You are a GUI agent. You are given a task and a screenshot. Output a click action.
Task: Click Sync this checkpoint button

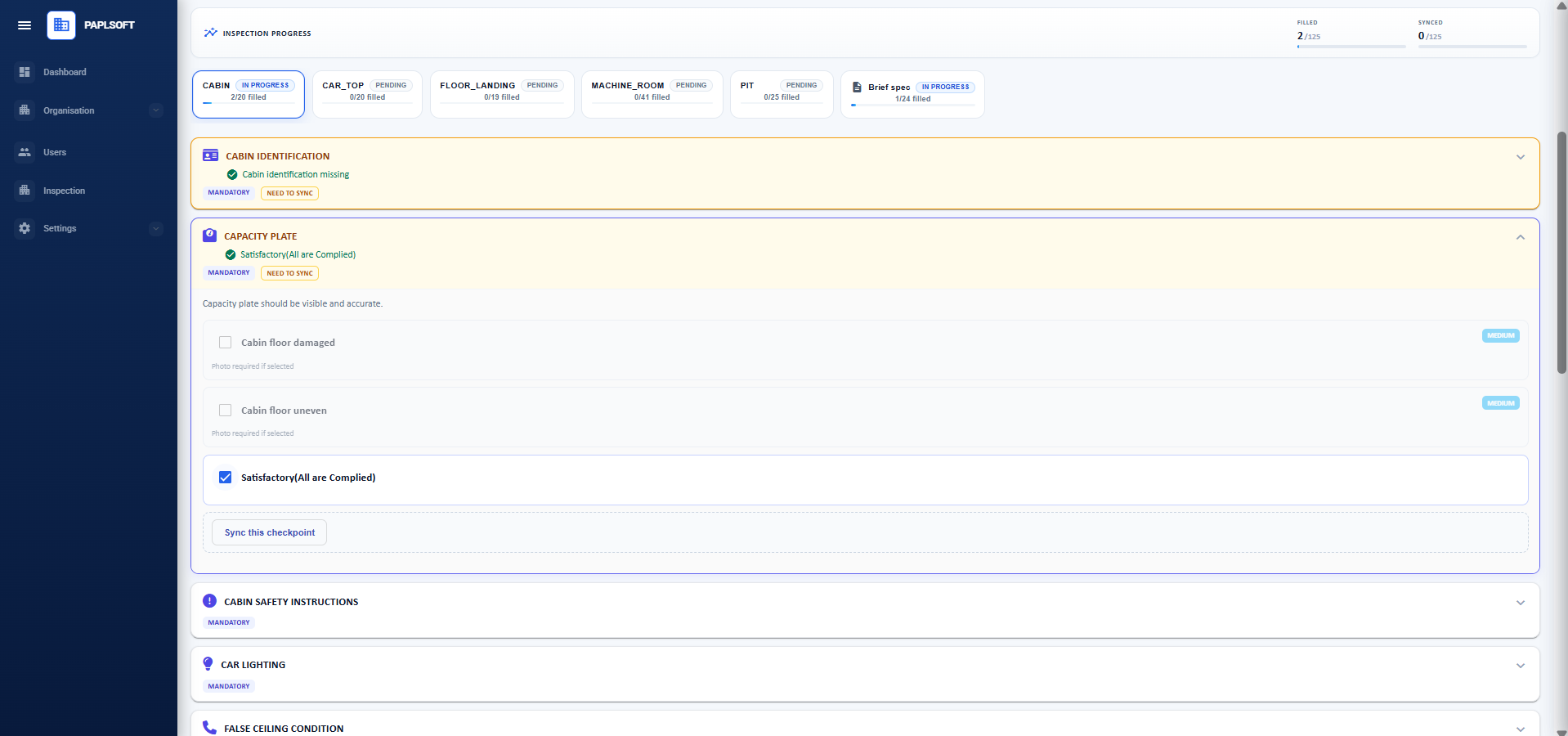tap(270, 532)
